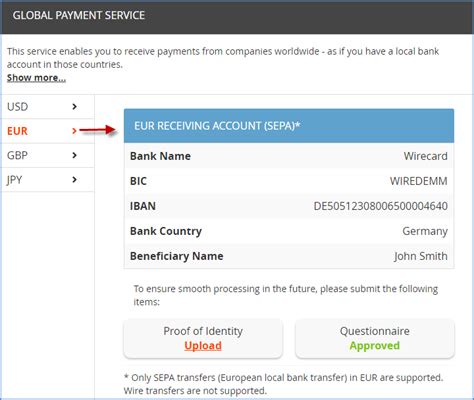This screenshot has height=400, width=474.
Task: Click the Approved status text
Action: click(375, 346)
